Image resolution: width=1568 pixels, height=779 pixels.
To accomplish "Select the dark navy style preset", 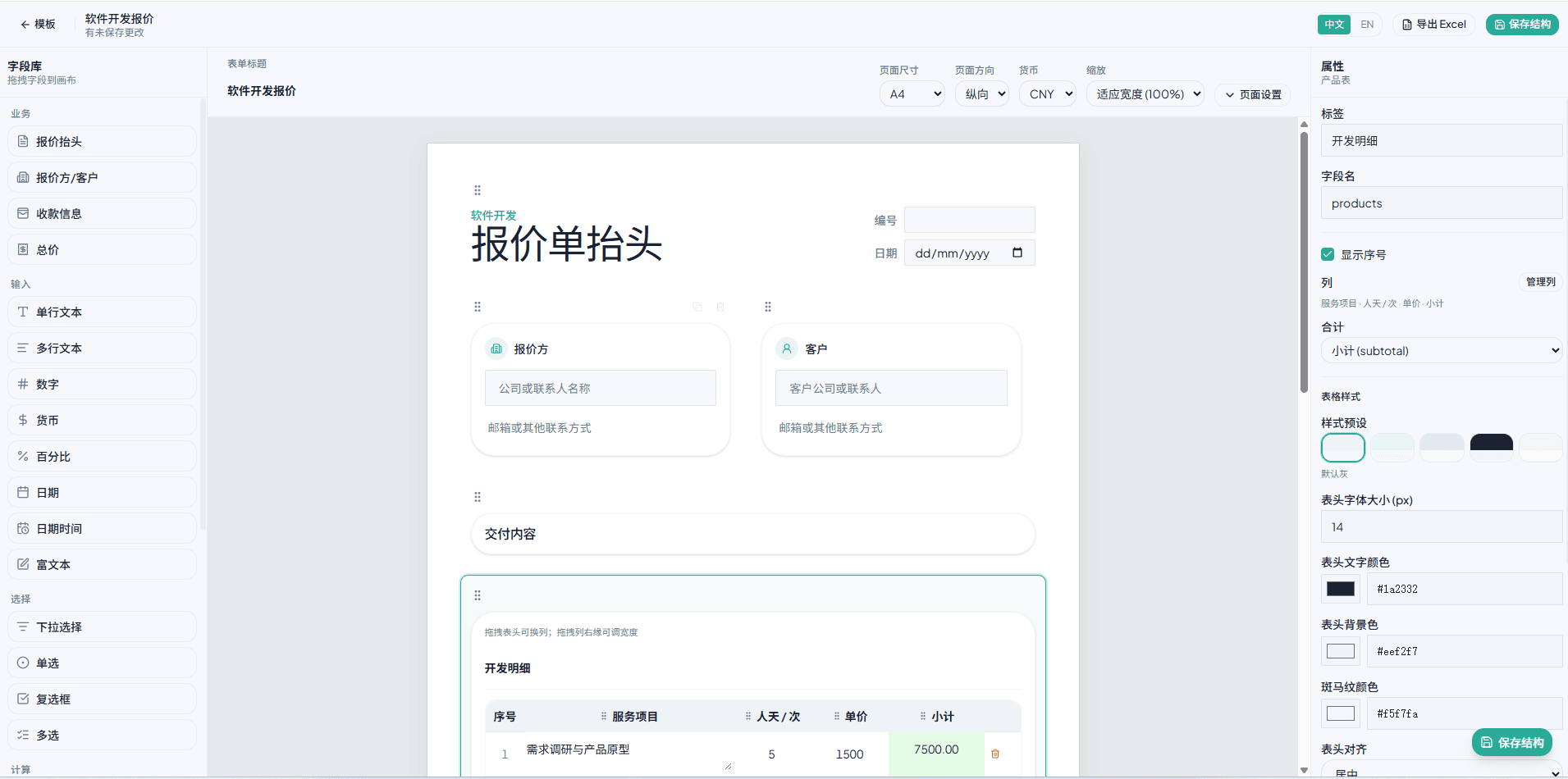I will 1492,448.
